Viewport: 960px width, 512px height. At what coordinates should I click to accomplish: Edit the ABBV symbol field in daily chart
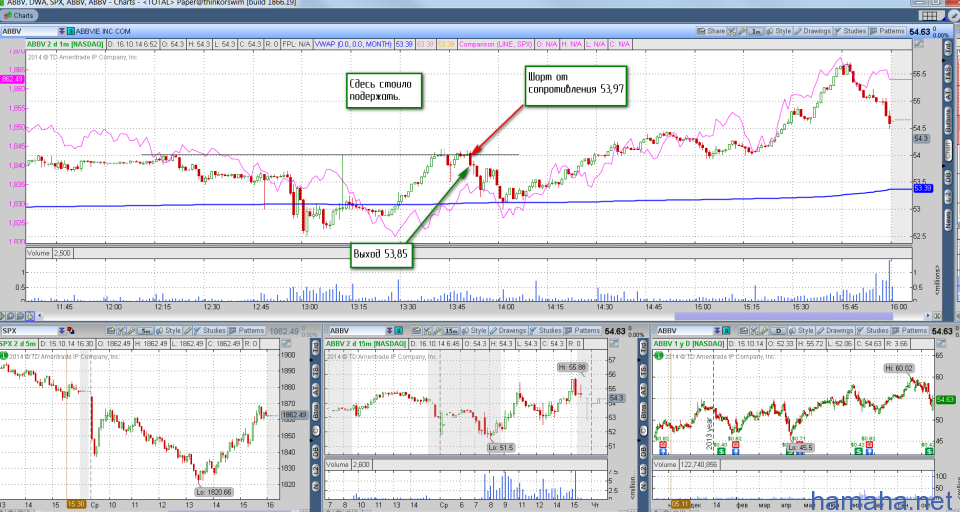tap(685, 331)
